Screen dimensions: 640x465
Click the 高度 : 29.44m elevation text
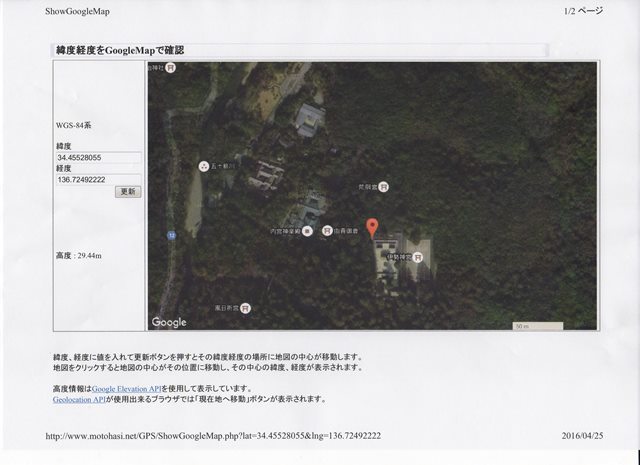pos(79,256)
